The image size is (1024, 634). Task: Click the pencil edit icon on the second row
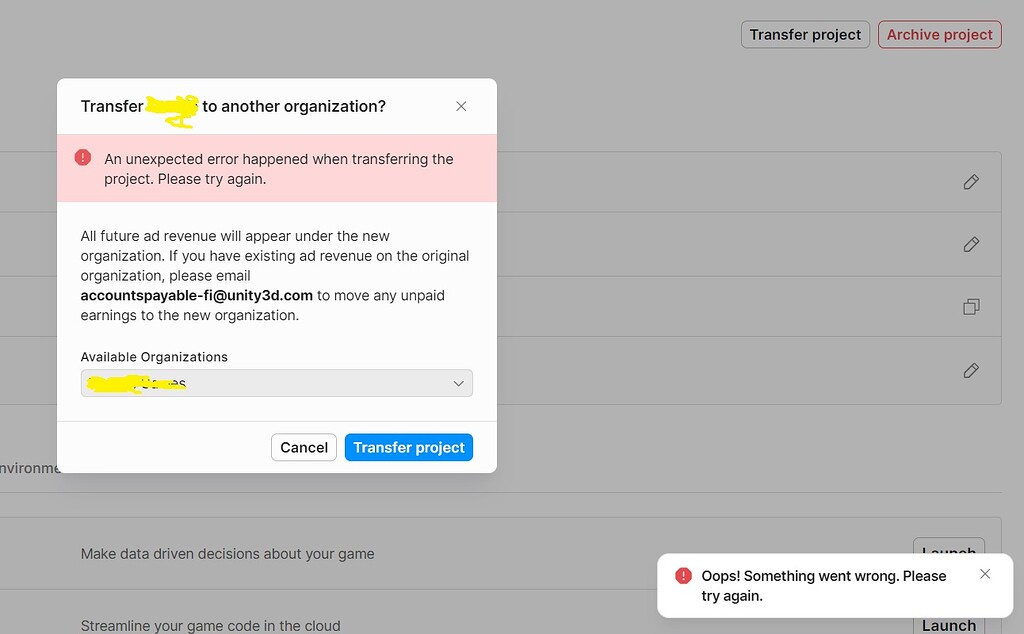pyautogui.click(x=970, y=244)
